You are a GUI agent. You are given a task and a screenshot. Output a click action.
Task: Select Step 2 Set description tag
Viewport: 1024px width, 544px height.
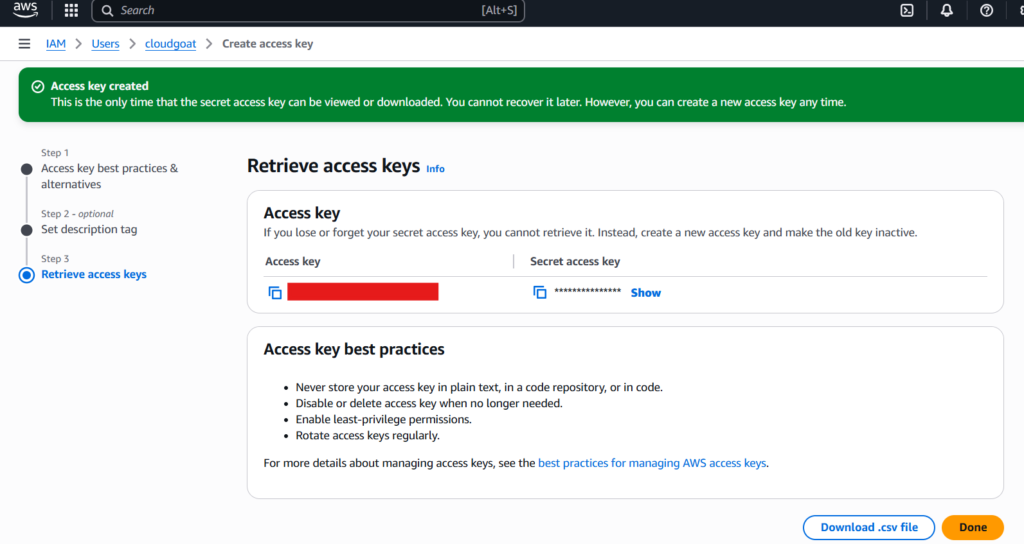(x=89, y=229)
